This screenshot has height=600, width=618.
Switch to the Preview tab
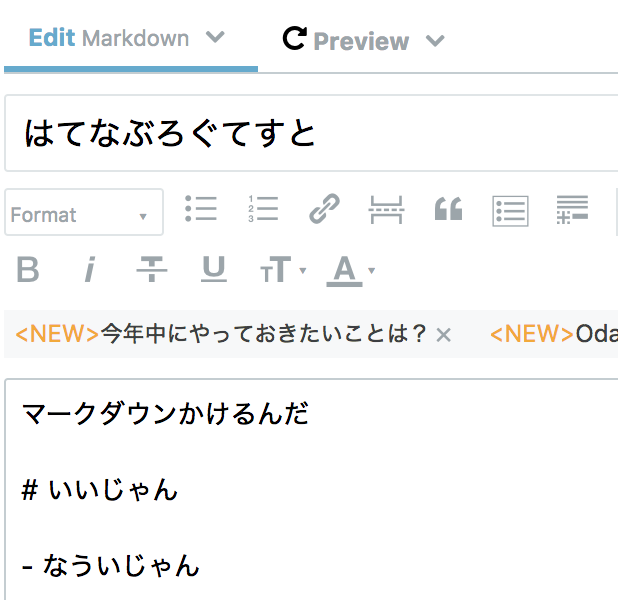(x=361, y=41)
